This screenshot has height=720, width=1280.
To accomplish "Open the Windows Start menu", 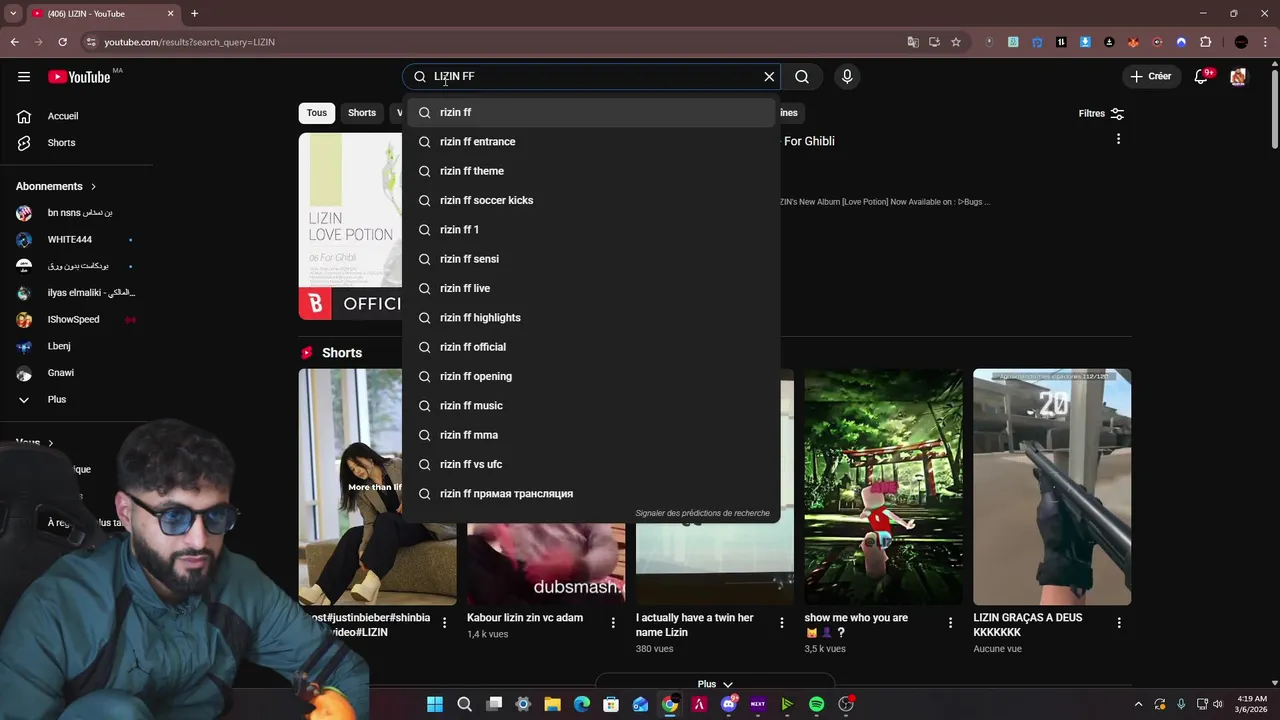I will (x=435, y=704).
